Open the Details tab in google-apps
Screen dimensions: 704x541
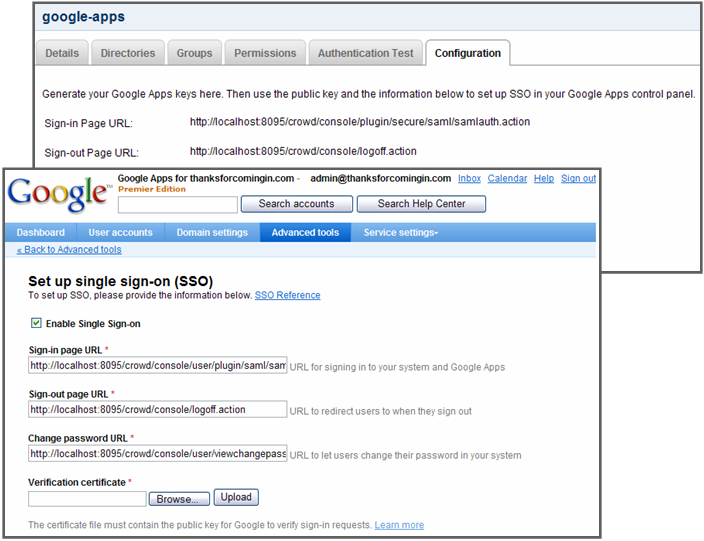[x=62, y=53]
